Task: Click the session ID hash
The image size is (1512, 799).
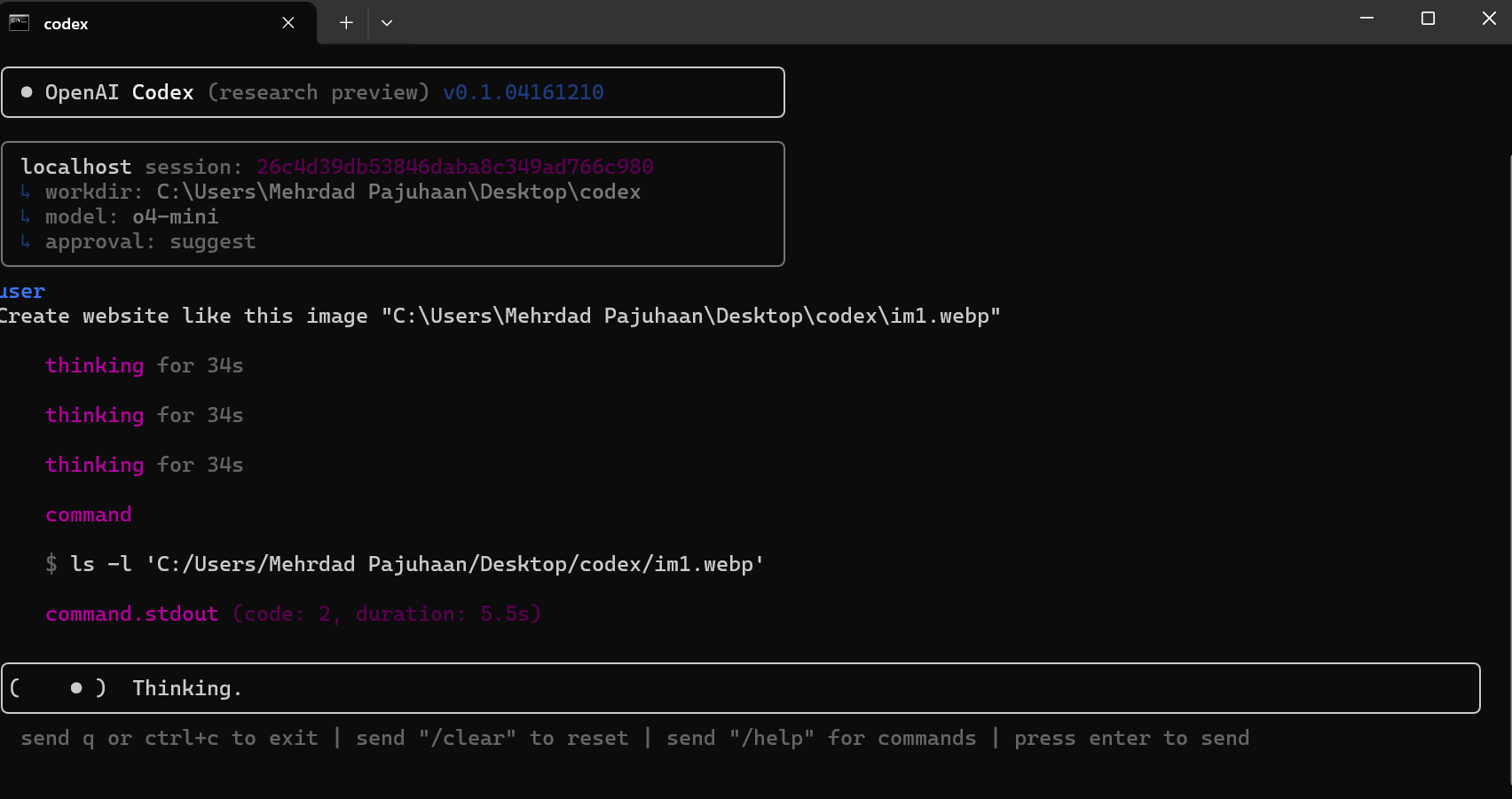Action: (x=455, y=167)
